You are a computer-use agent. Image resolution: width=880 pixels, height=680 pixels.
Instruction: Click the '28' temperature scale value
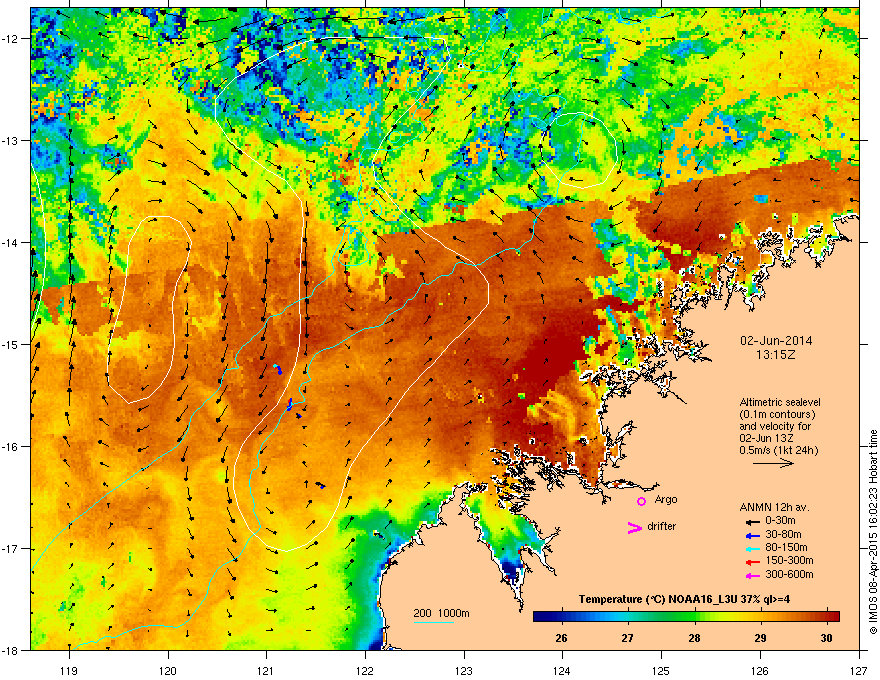[694, 638]
